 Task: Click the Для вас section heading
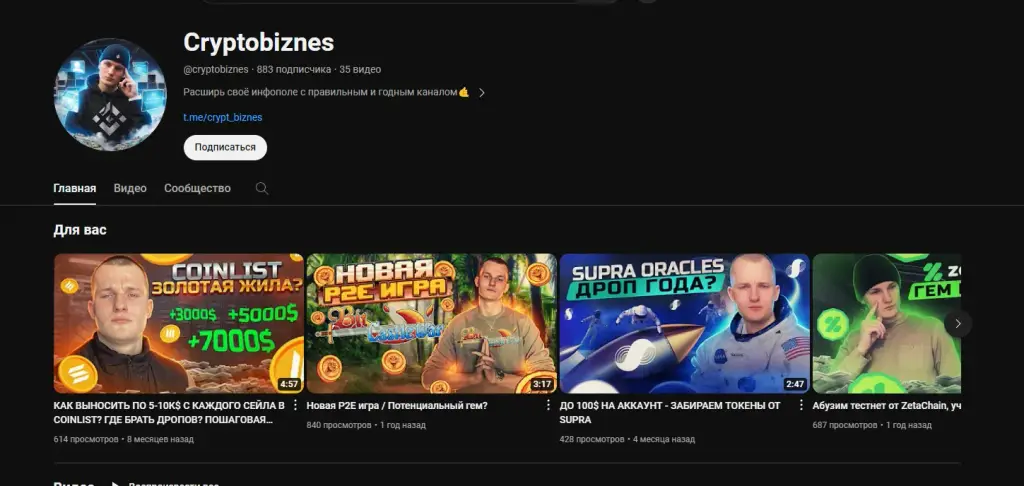coord(80,230)
